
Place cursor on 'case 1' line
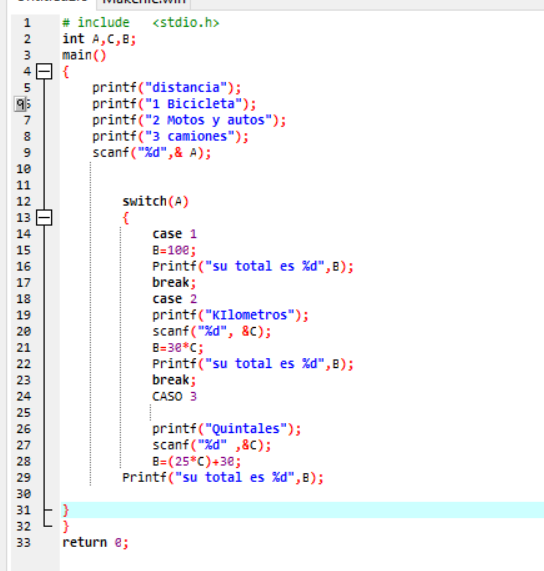[174, 234]
